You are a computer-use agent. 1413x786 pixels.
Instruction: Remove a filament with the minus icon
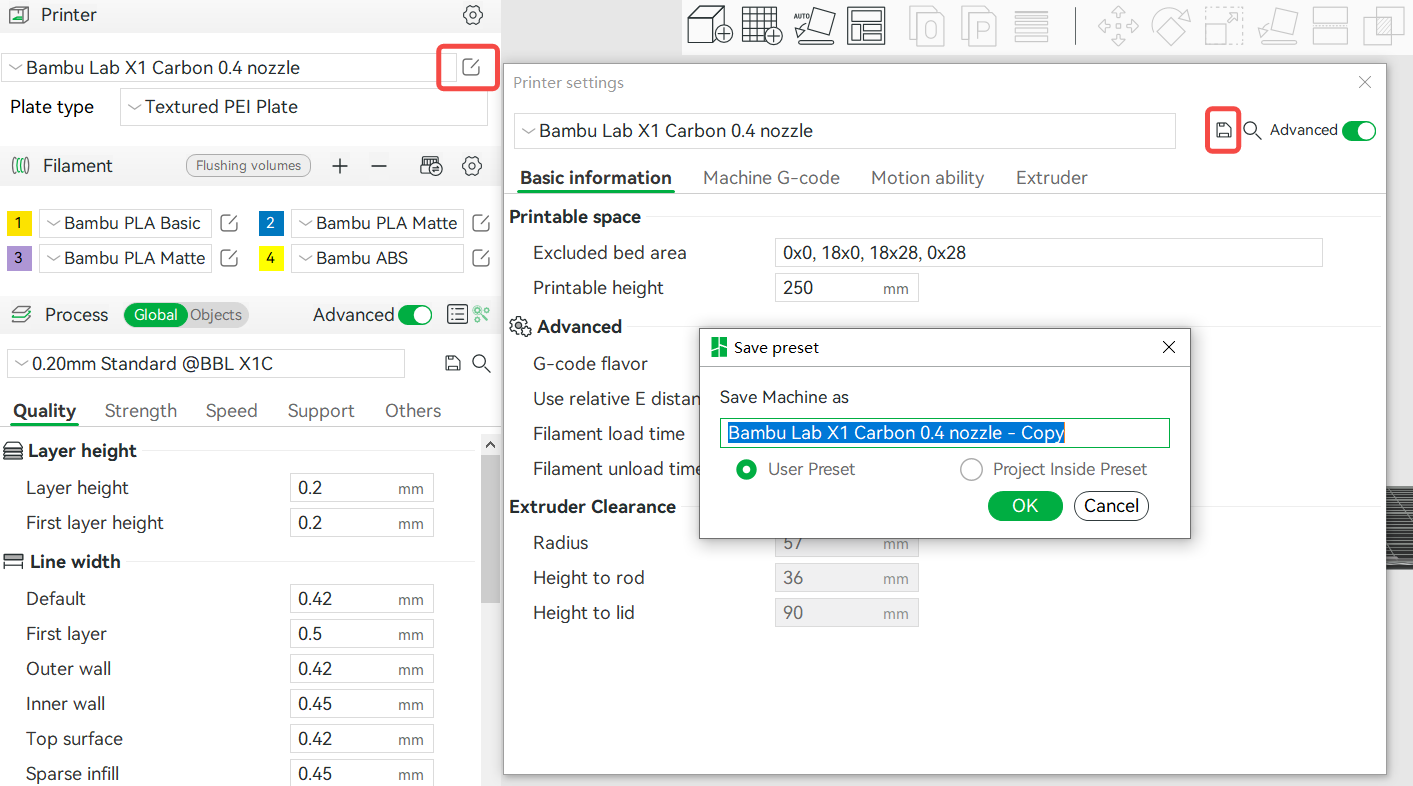tap(379, 166)
